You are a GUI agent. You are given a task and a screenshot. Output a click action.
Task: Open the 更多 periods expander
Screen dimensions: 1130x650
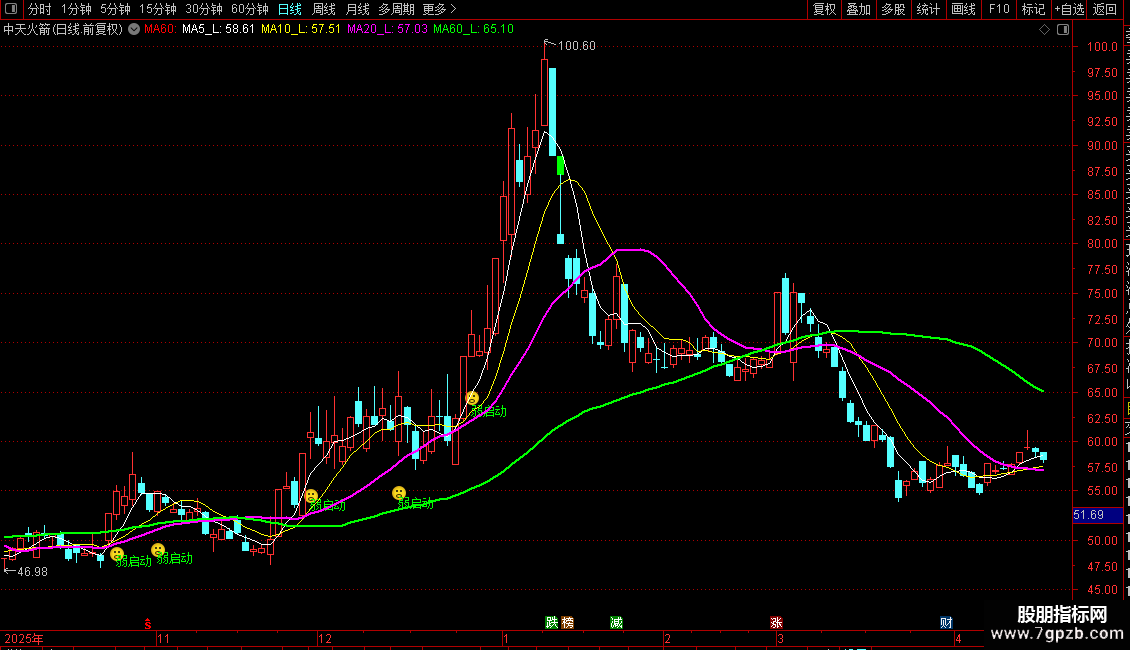point(439,9)
